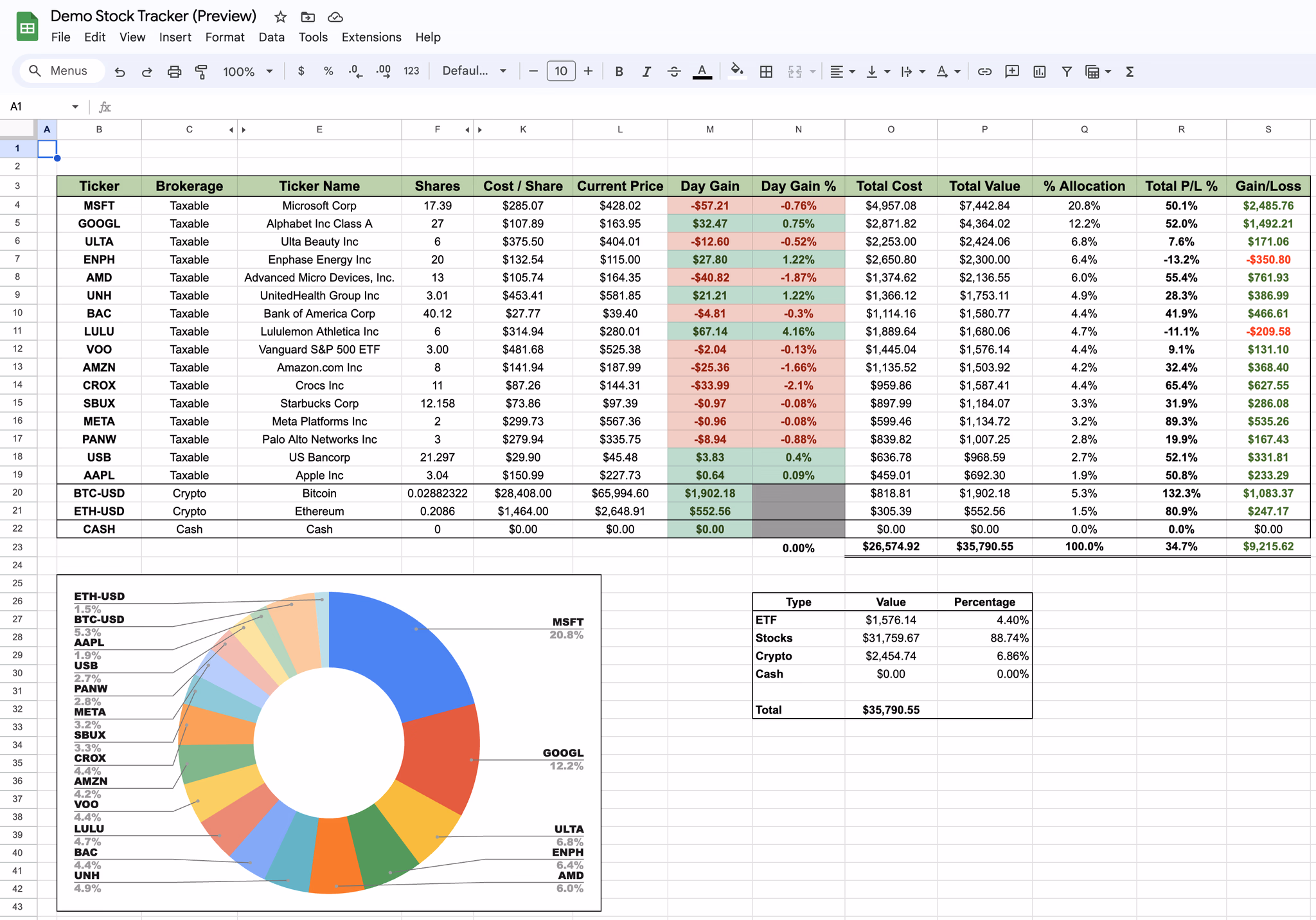Decrease decimal places icon
Screen dimensions: 1316x920
click(355, 71)
